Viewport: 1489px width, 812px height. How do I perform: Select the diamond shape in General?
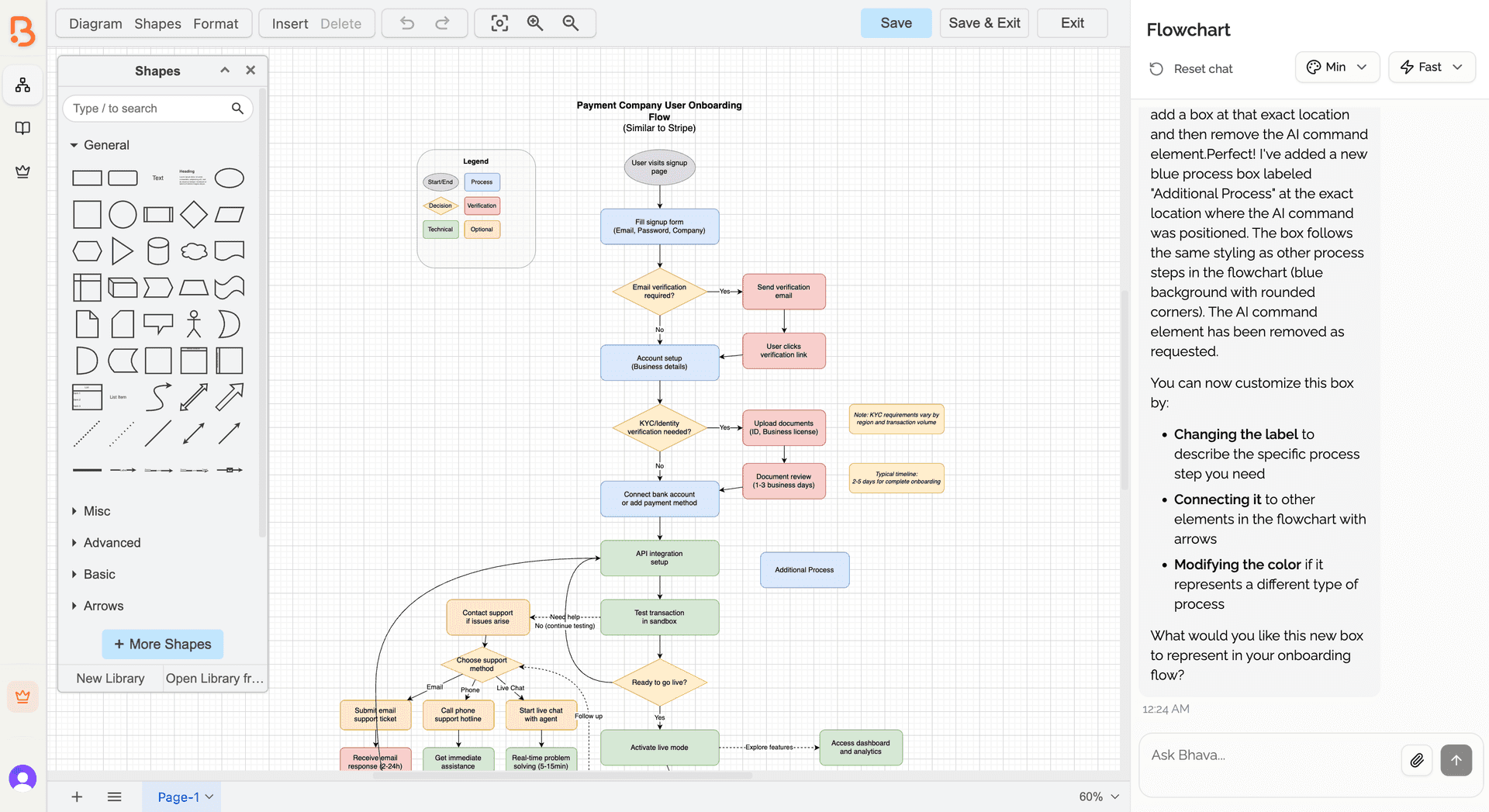pyautogui.click(x=194, y=215)
